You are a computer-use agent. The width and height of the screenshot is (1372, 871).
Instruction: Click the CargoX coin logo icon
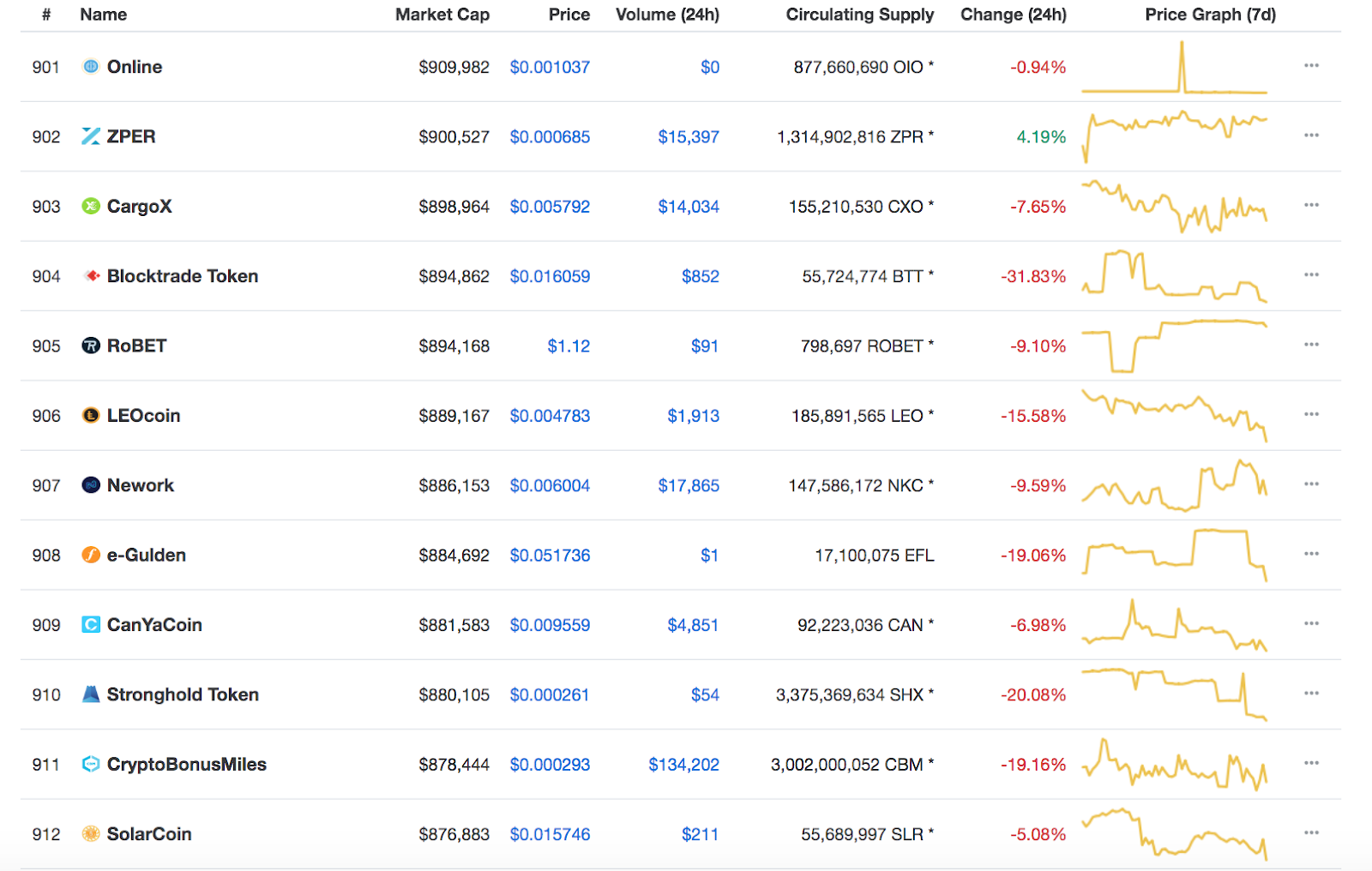point(91,207)
